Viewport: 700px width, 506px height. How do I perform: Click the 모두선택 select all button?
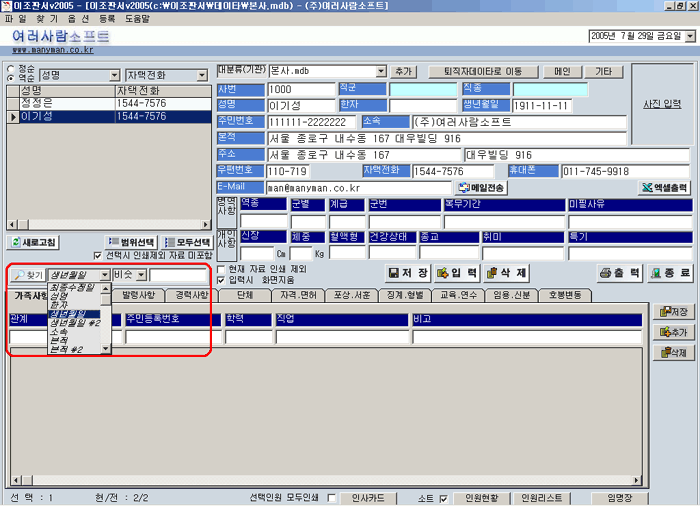click(188, 242)
